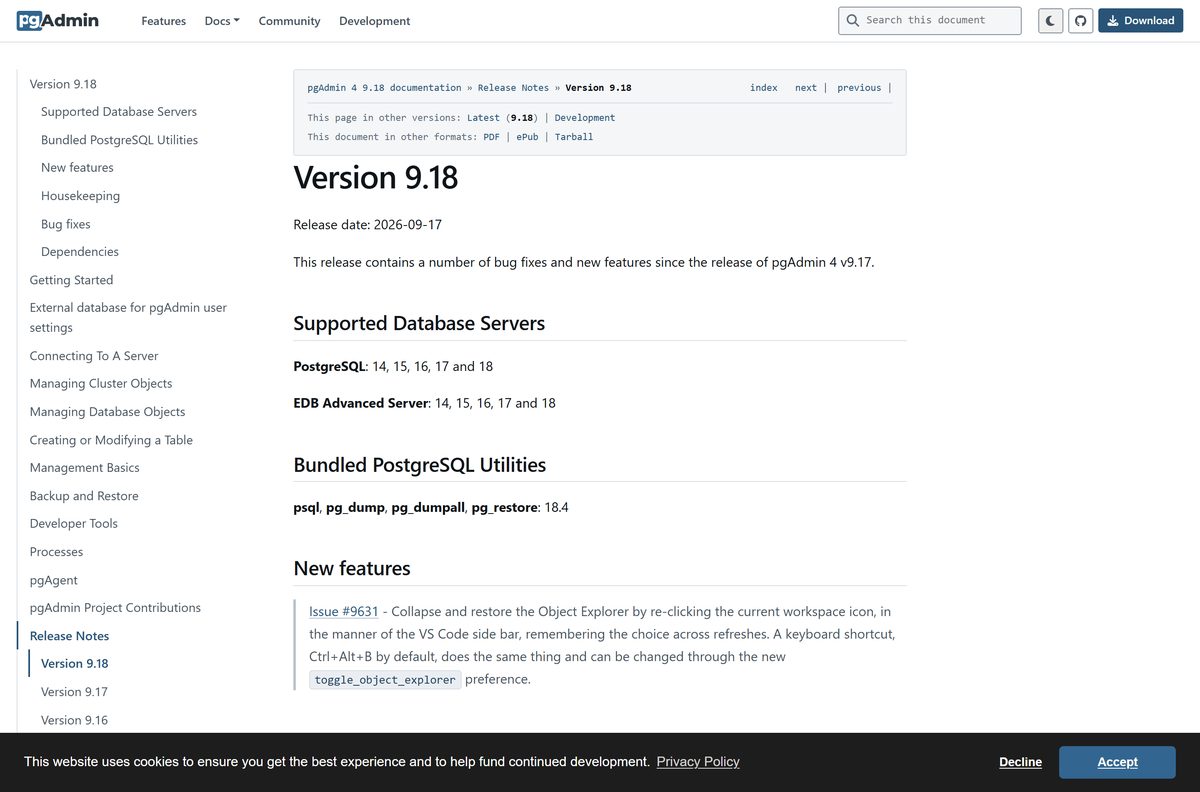
Task: Select Version 9.18 at sidebar top
Action: pos(63,84)
